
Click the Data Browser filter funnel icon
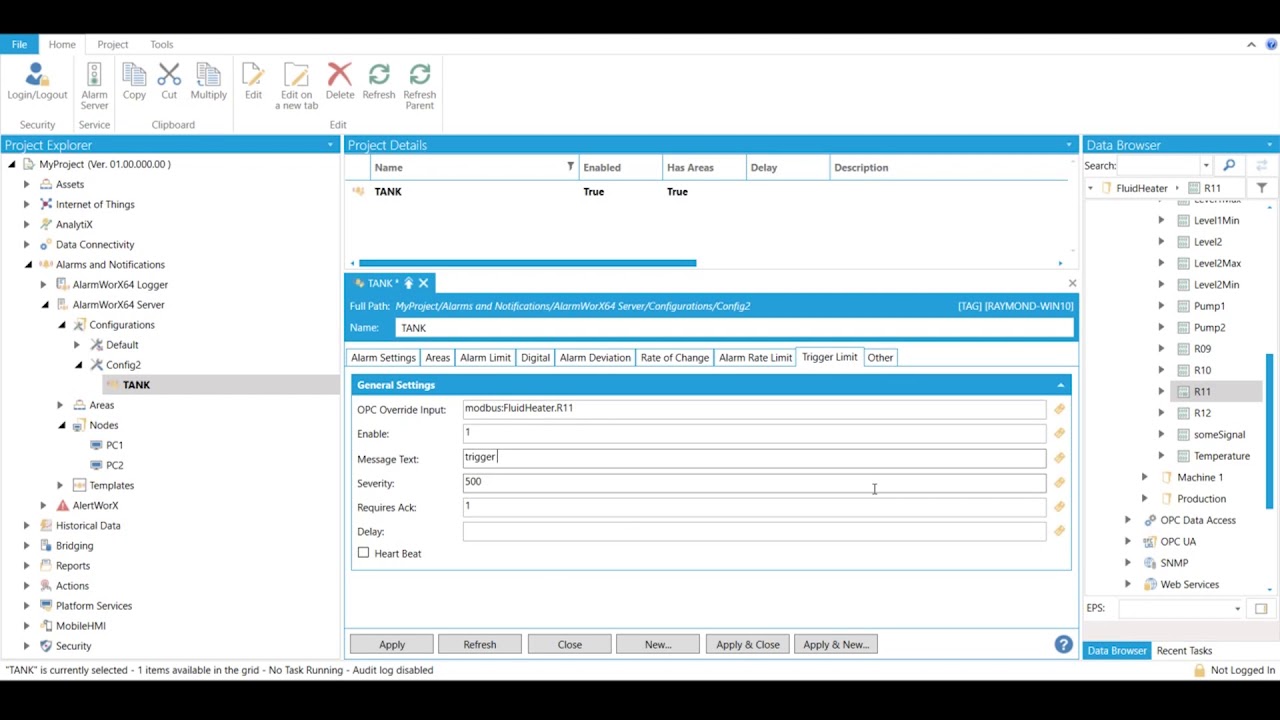click(x=1262, y=188)
